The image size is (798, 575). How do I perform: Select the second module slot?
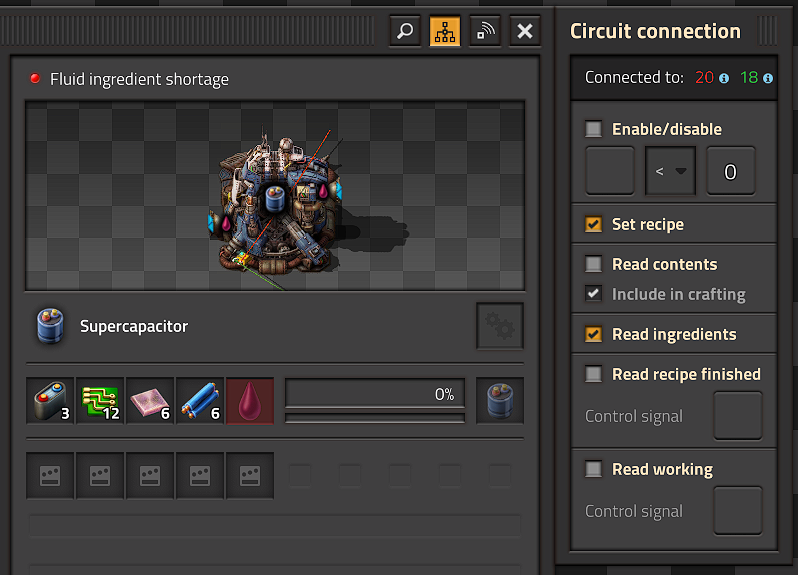pos(100,476)
